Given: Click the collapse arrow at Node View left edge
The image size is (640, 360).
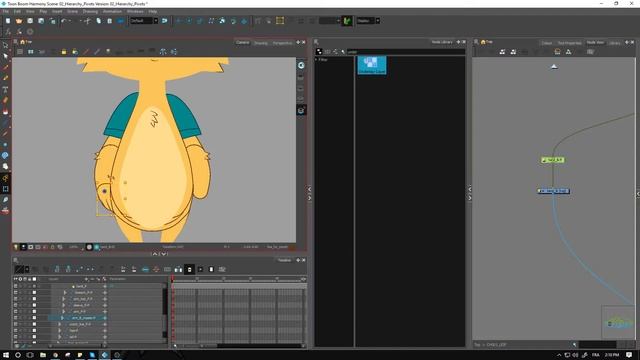Looking at the screenshot, I should point(469,189).
